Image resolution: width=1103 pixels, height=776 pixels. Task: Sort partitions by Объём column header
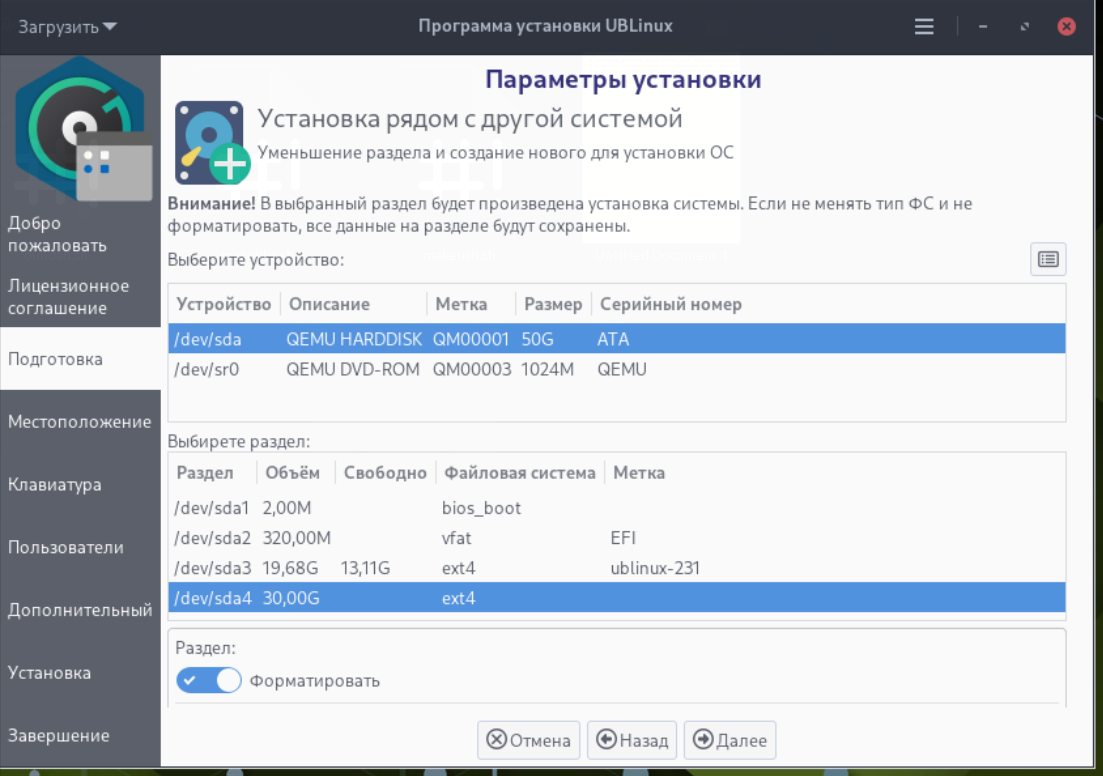pyautogui.click(x=295, y=473)
